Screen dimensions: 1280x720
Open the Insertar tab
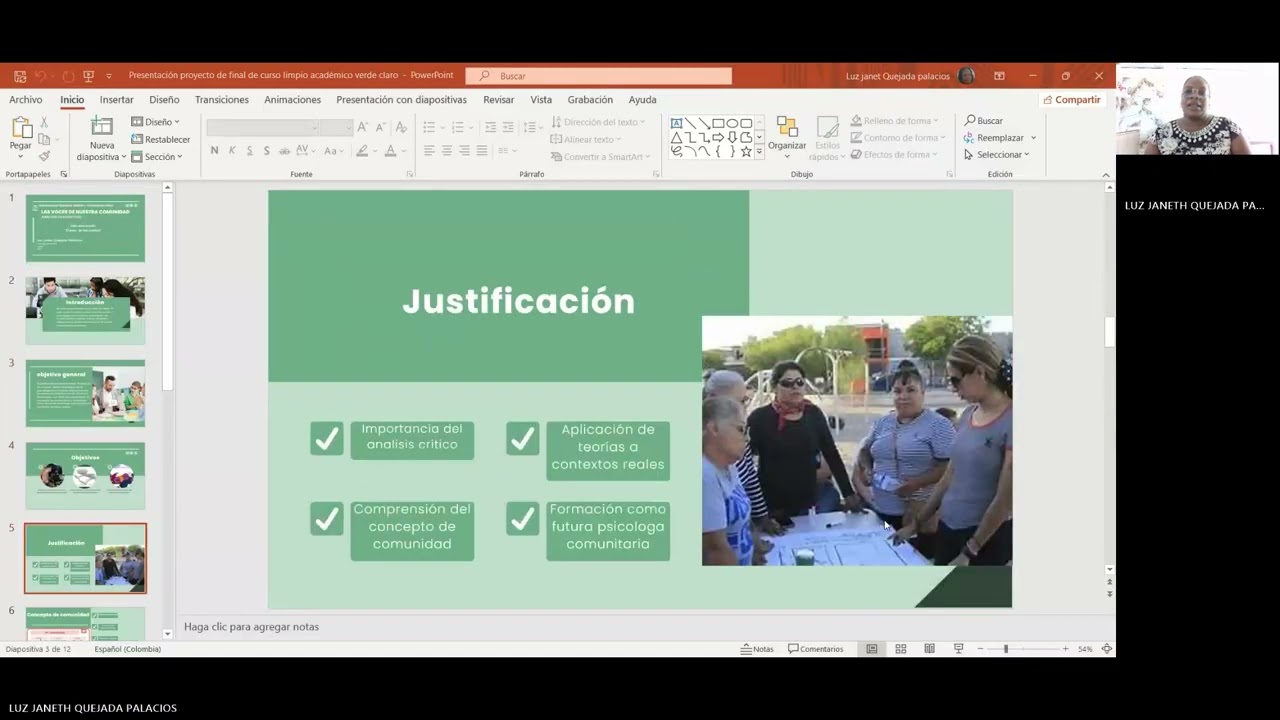pyautogui.click(x=117, y=100)
